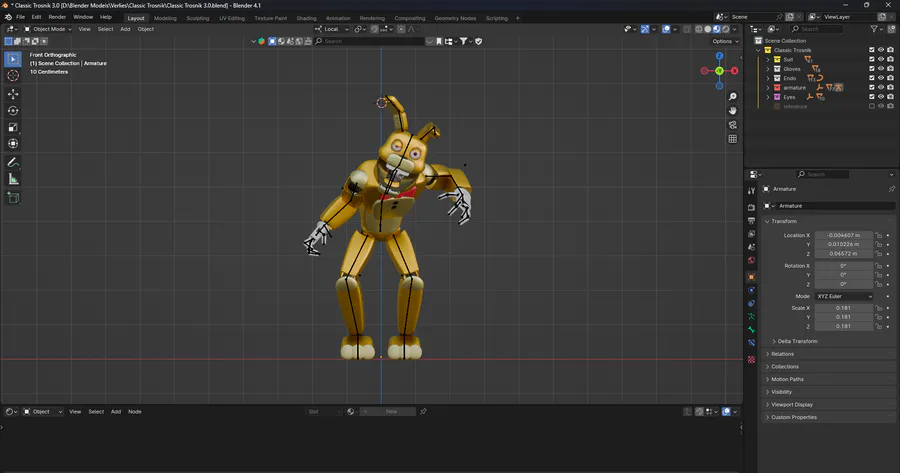The height and width of the screenshot is (473, 900).
Task: Switch to the Geometry Nodes workspace tab
Action: 455,18
